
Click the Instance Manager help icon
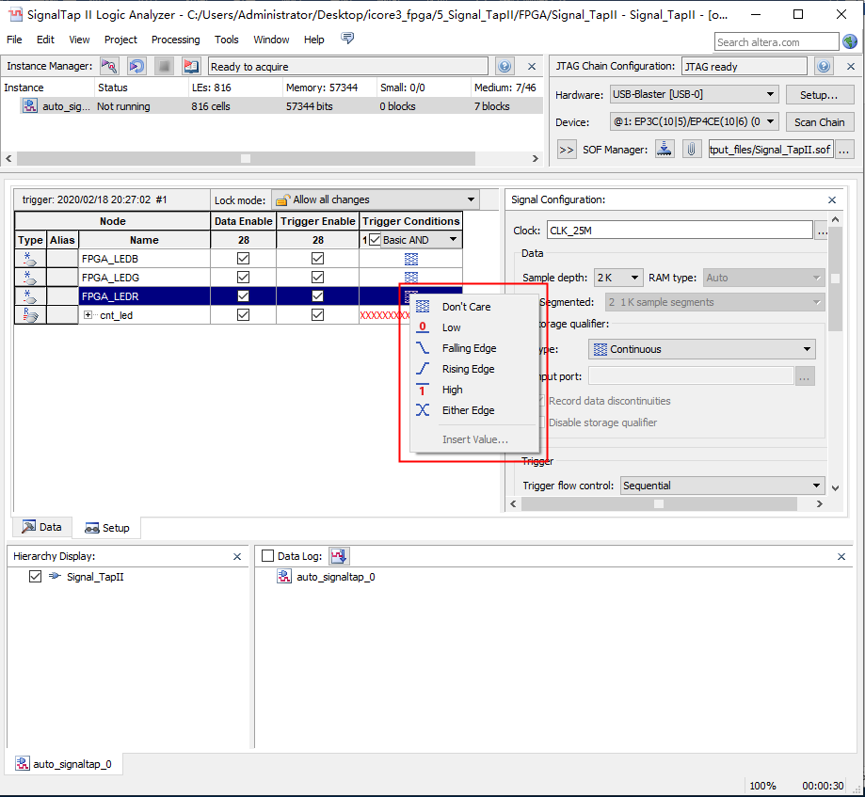point(505,67)
